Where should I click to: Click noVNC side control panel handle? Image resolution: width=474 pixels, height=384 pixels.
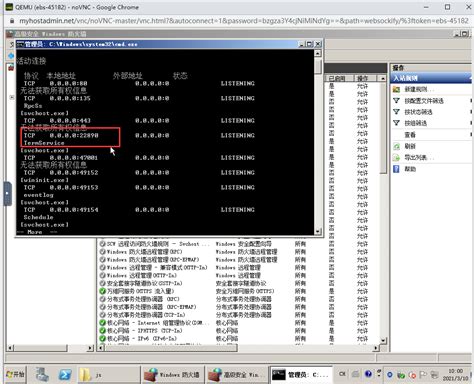click(8, 194)
